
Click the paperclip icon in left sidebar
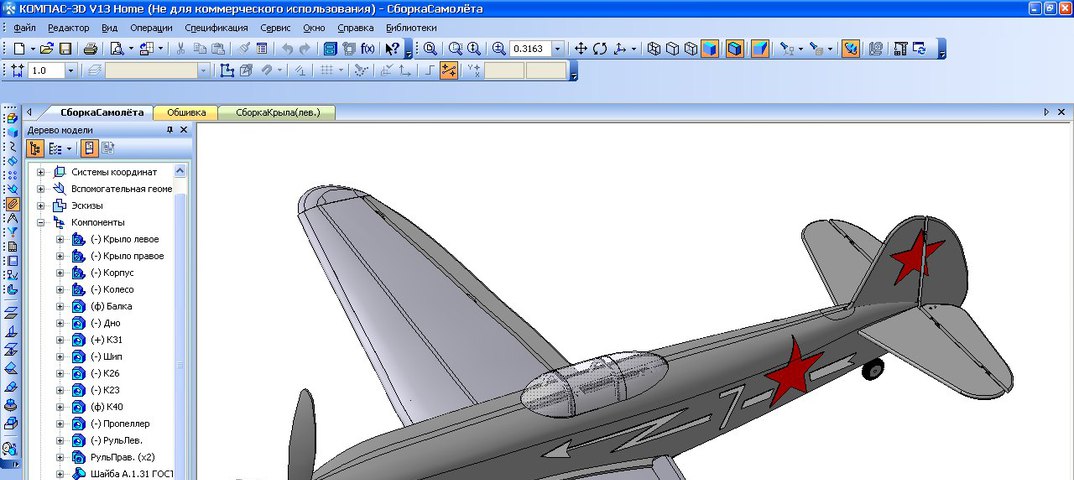tap(12, 204)
